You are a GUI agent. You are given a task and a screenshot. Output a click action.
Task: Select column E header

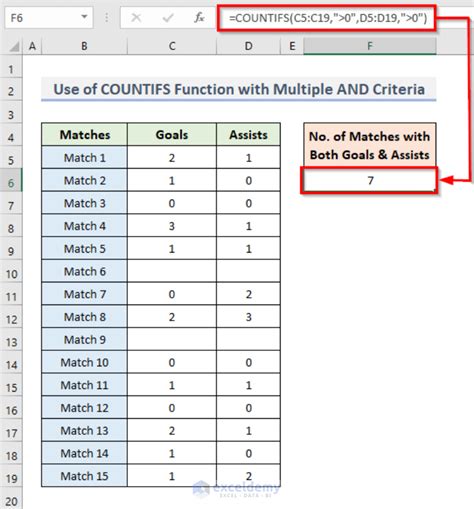[x=292, y=46]
